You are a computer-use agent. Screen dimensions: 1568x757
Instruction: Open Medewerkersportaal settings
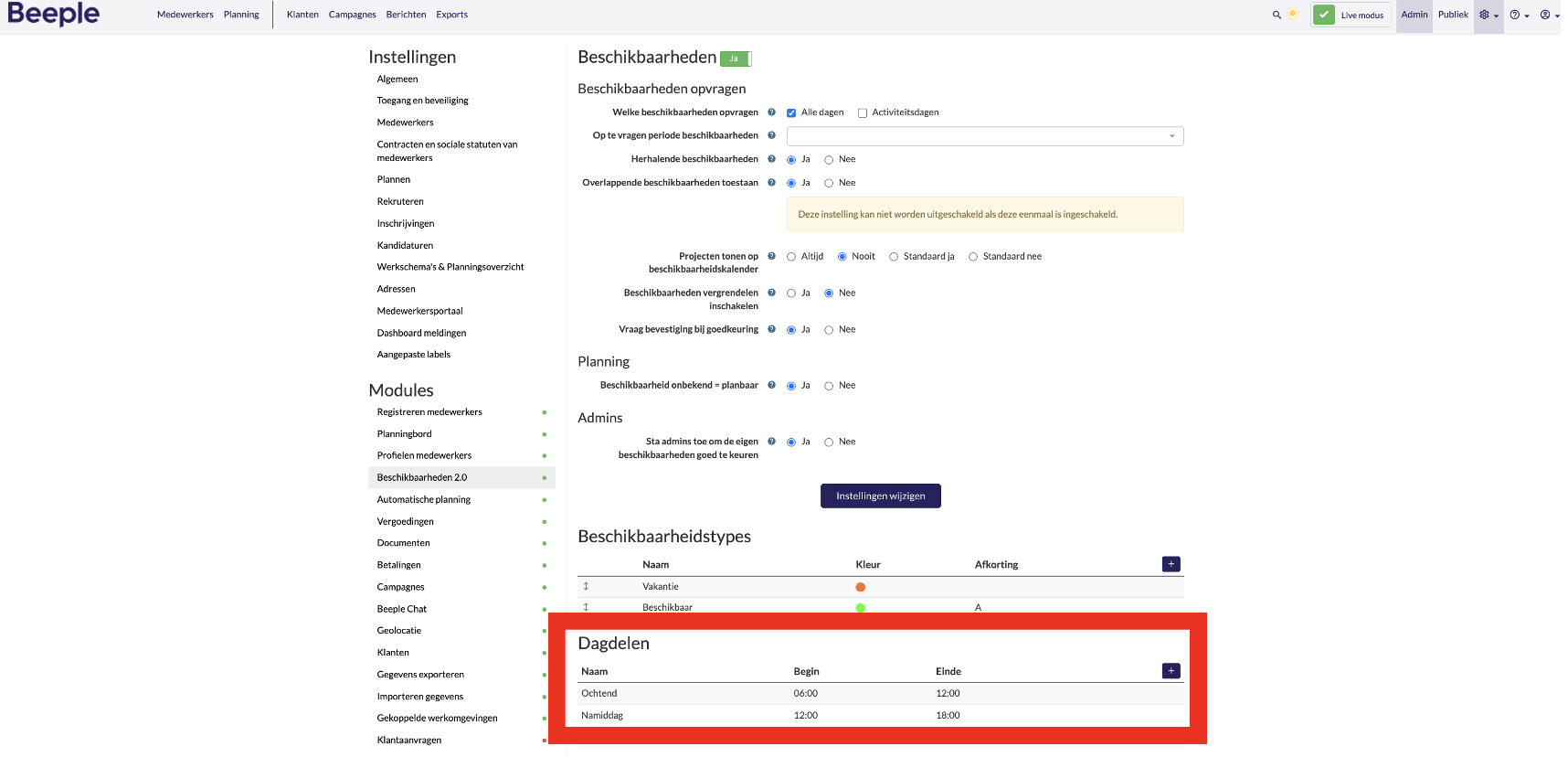(420, 311)
